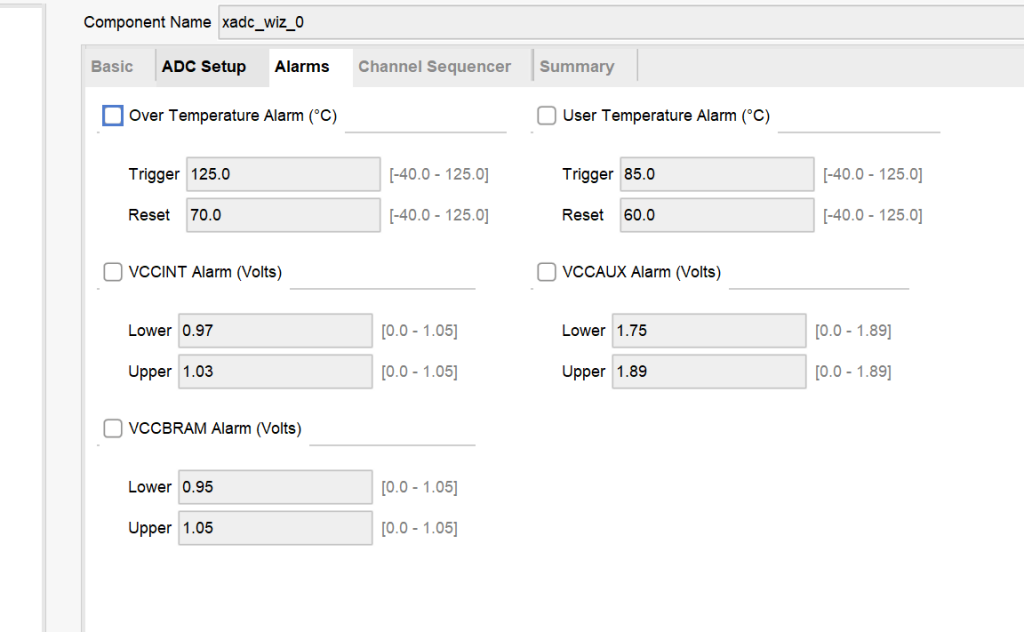Screen dimensions: 1024x632
Task: Click the VCCBRAM Lower value field
Action: [275, 487]
